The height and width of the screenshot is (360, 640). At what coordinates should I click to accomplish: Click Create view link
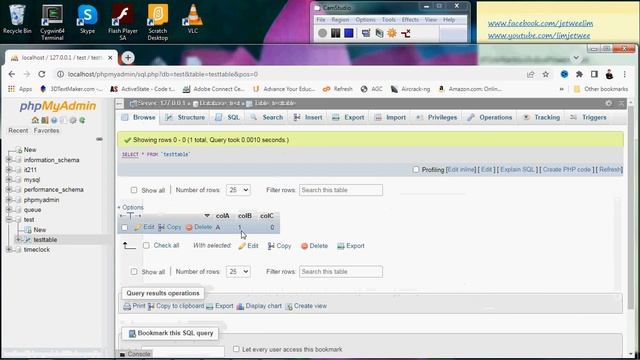[x=306, y=306]
